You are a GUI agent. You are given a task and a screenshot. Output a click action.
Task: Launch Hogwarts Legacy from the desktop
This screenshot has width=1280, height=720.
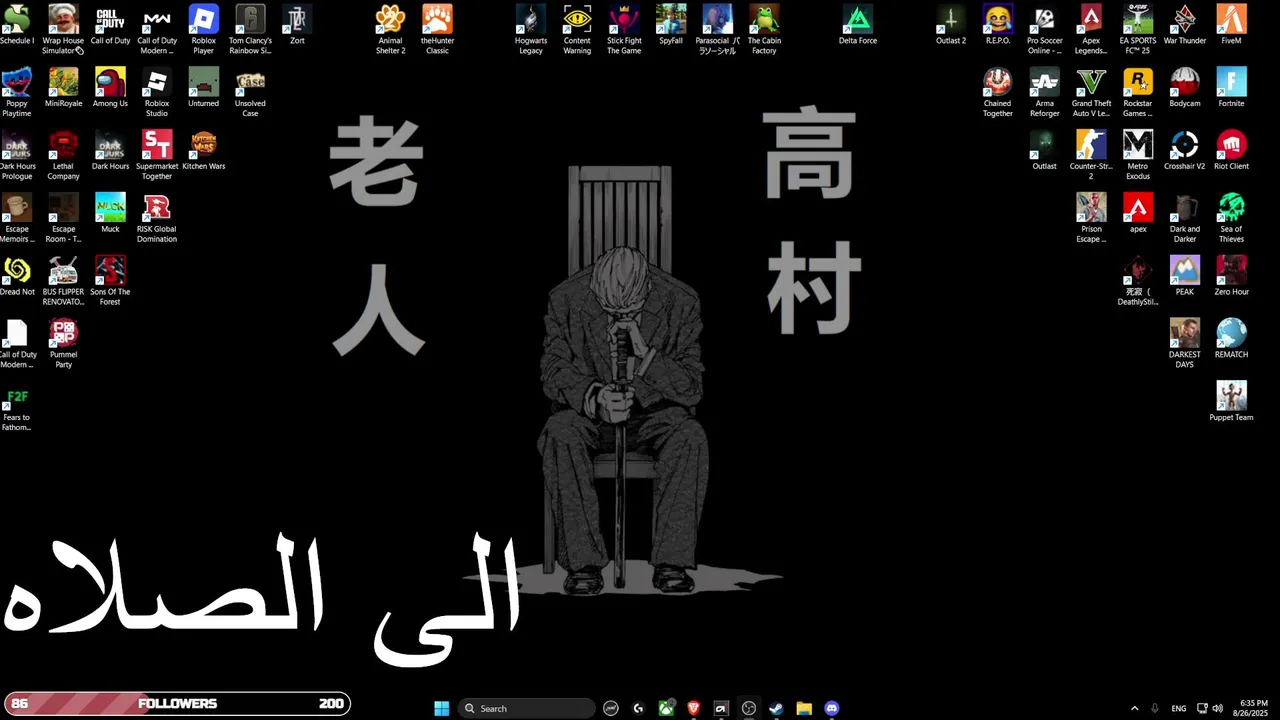click(531, 29)
